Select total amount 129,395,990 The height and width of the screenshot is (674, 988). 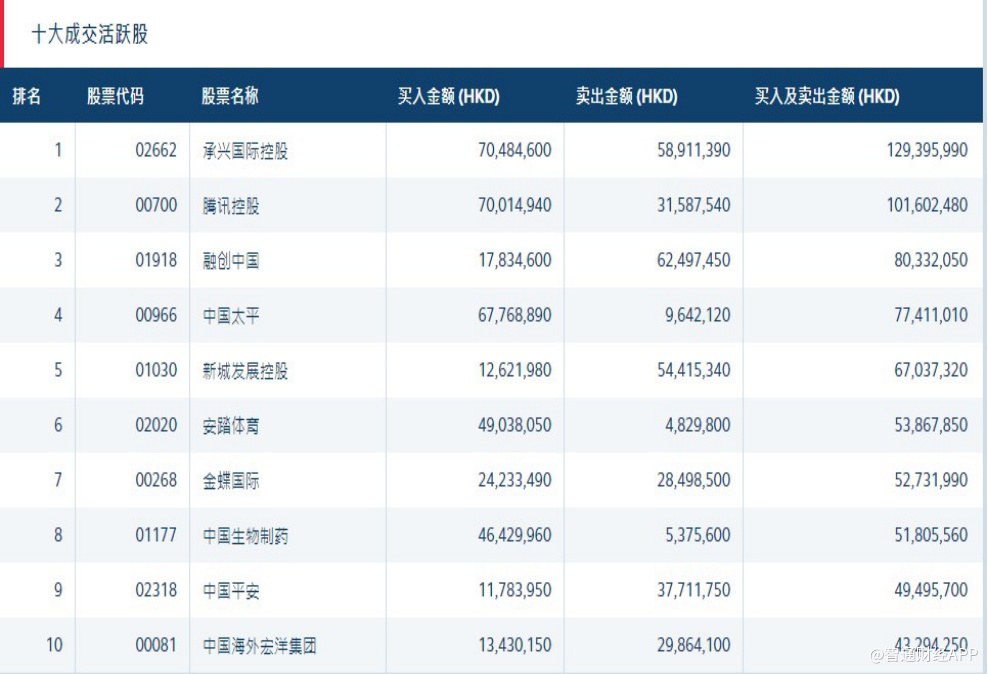[928, 151]
